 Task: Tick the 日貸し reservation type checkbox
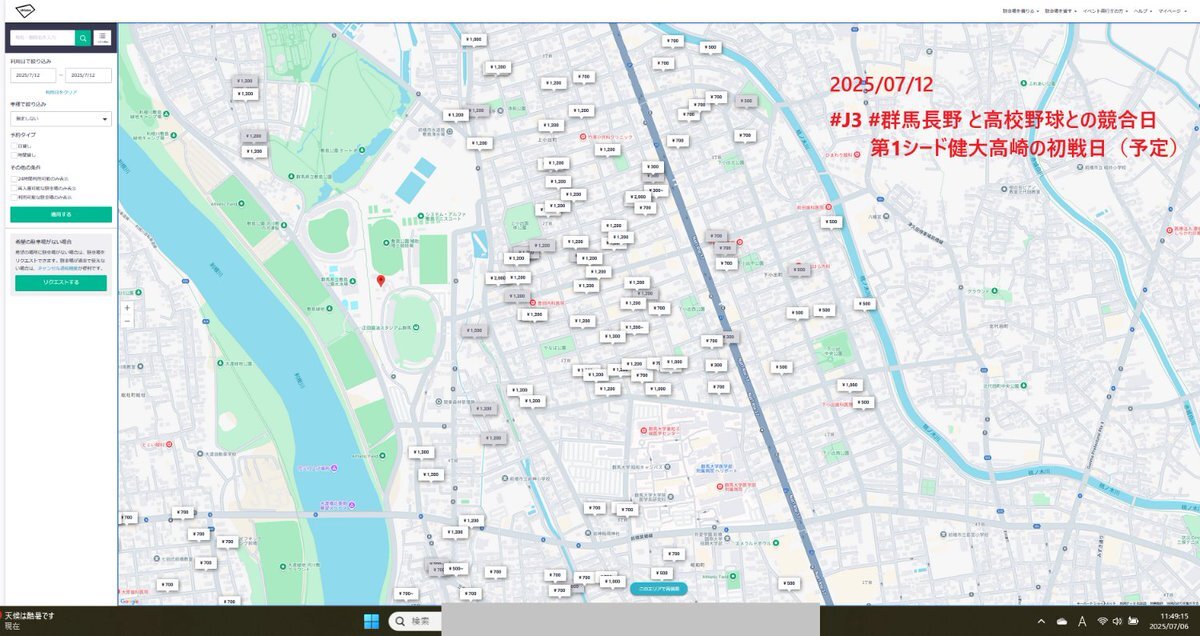point(13,145)
